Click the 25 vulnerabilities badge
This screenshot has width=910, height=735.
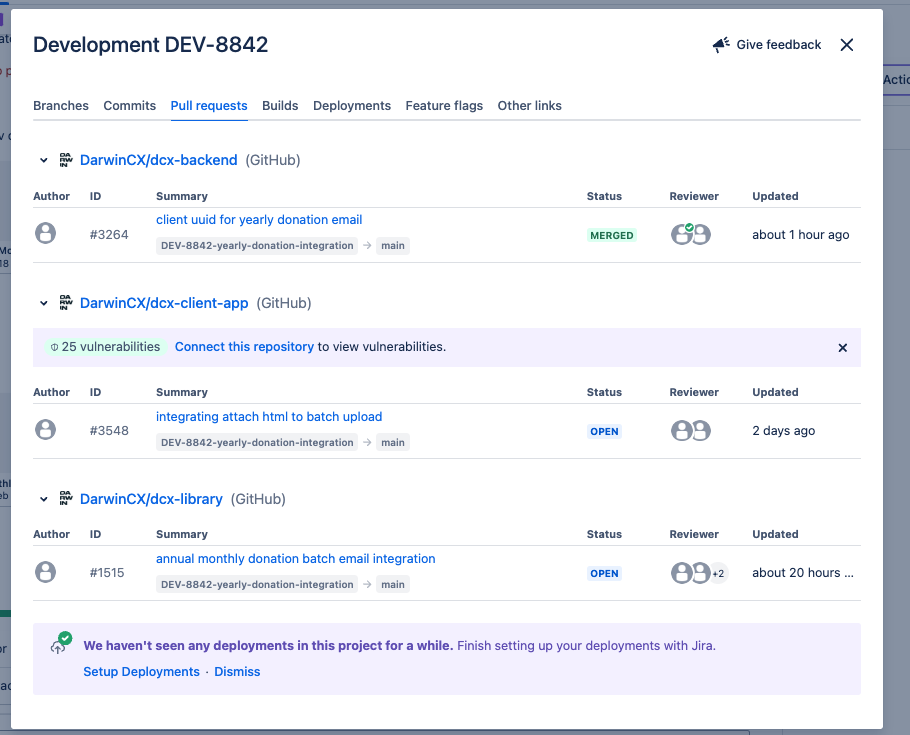pos(105,347)
